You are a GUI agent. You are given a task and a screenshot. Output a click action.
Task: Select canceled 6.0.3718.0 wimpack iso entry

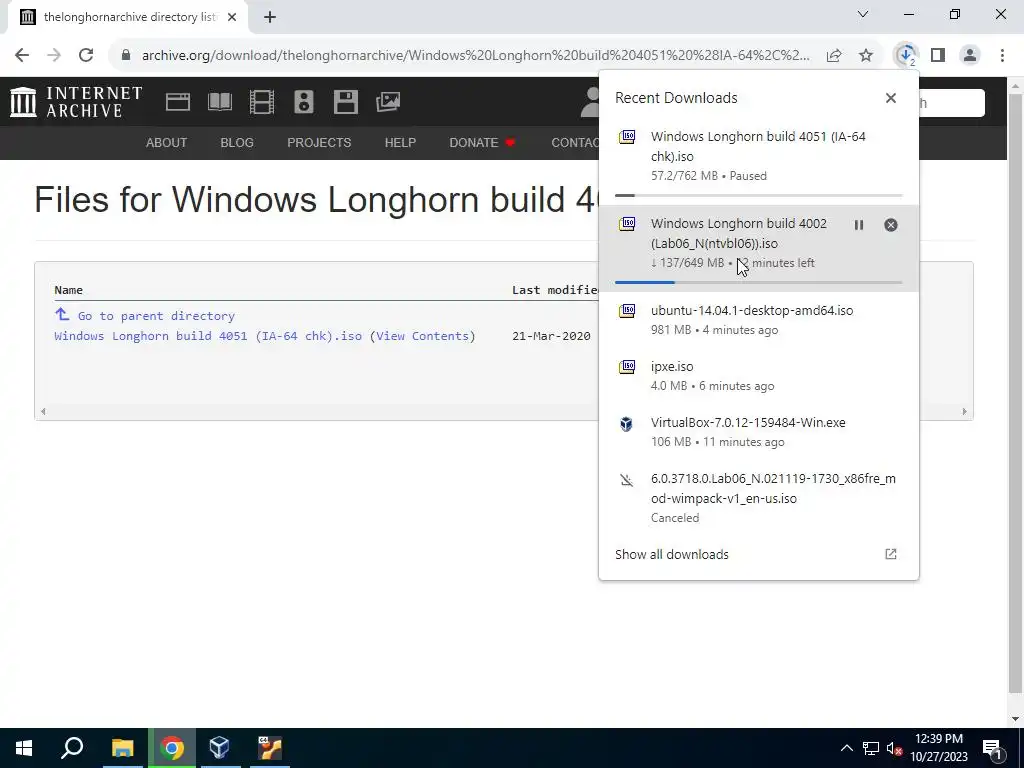click(759, 498)
